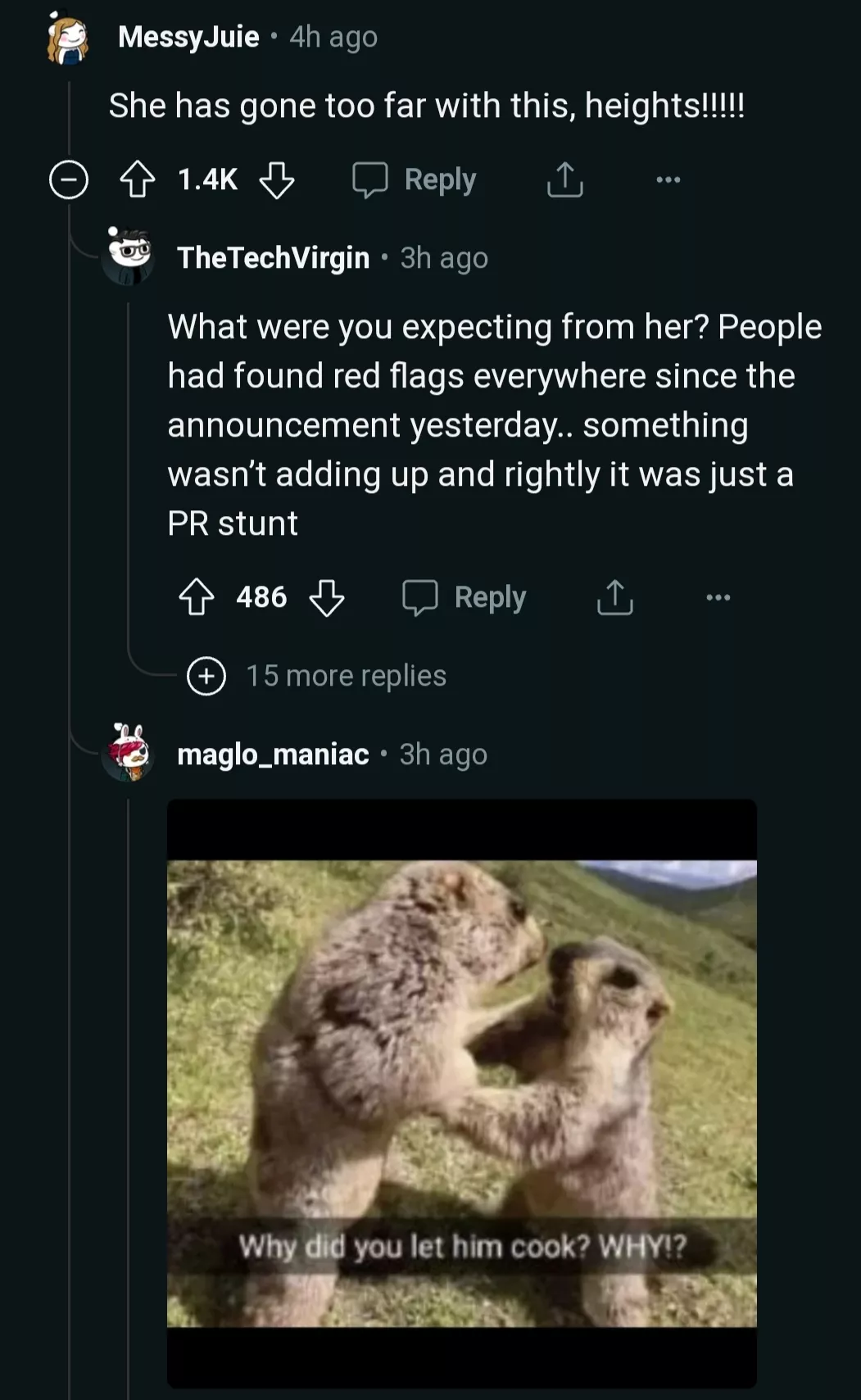The image size is (861, 1400).
Task: Downvote MessyJuie's comment
Action: point(277,179)
